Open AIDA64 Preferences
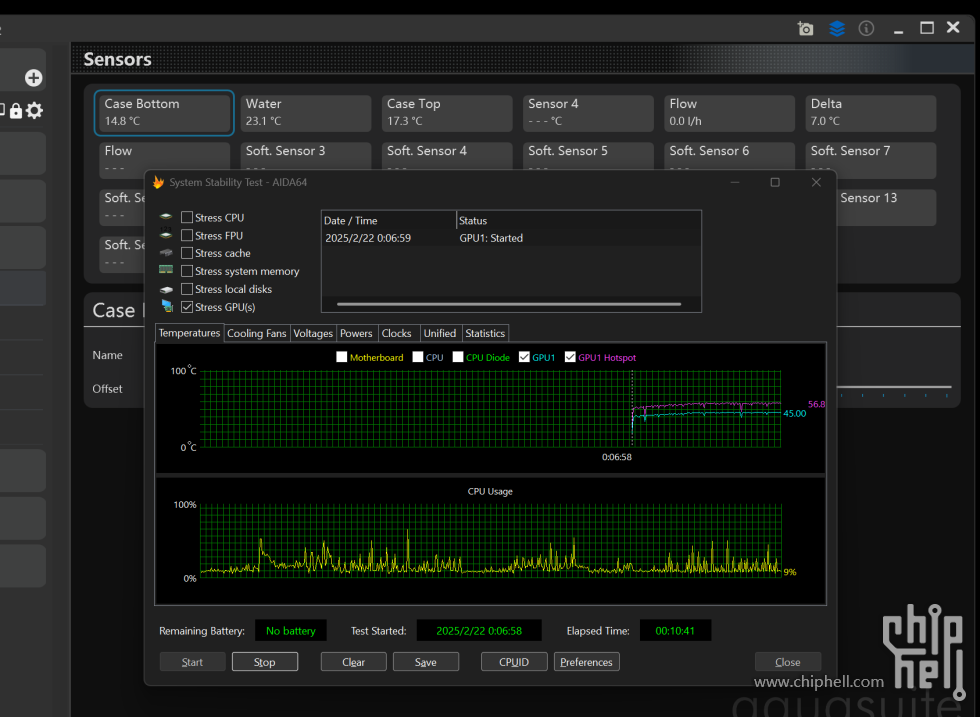The image size is (980, 717). pyautogui.click(x=586, y=662)
